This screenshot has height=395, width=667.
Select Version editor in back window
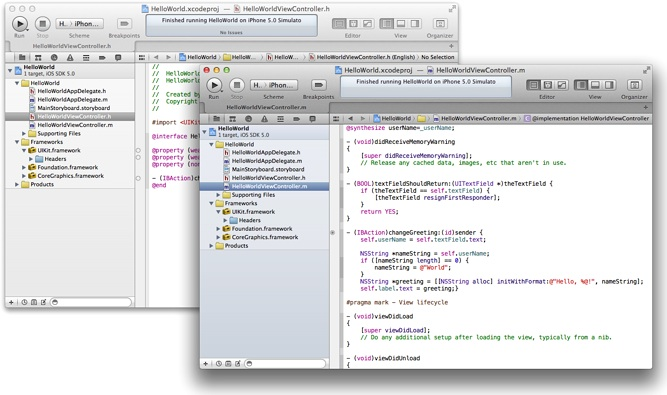[x=367, y=24]
